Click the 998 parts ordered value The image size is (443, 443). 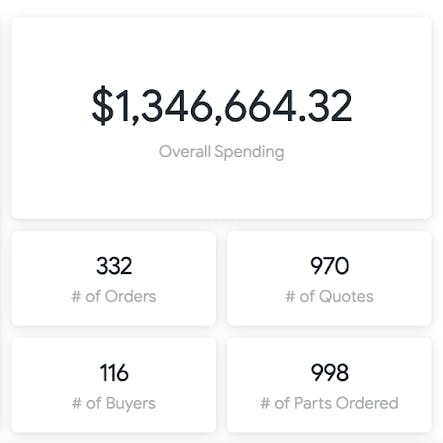[x=329, y=372]
